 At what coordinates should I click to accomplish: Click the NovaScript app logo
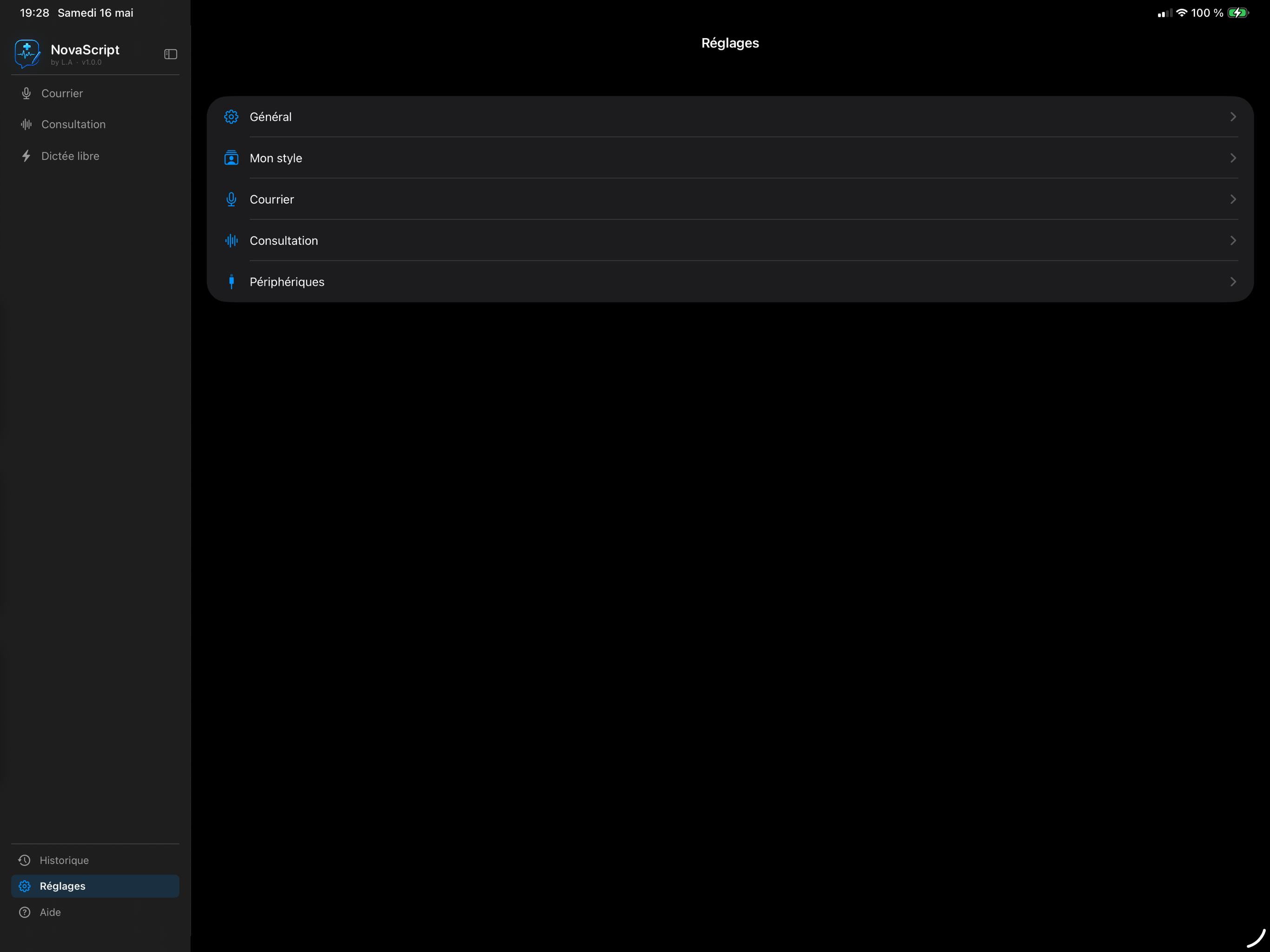[x=27, y=54]
